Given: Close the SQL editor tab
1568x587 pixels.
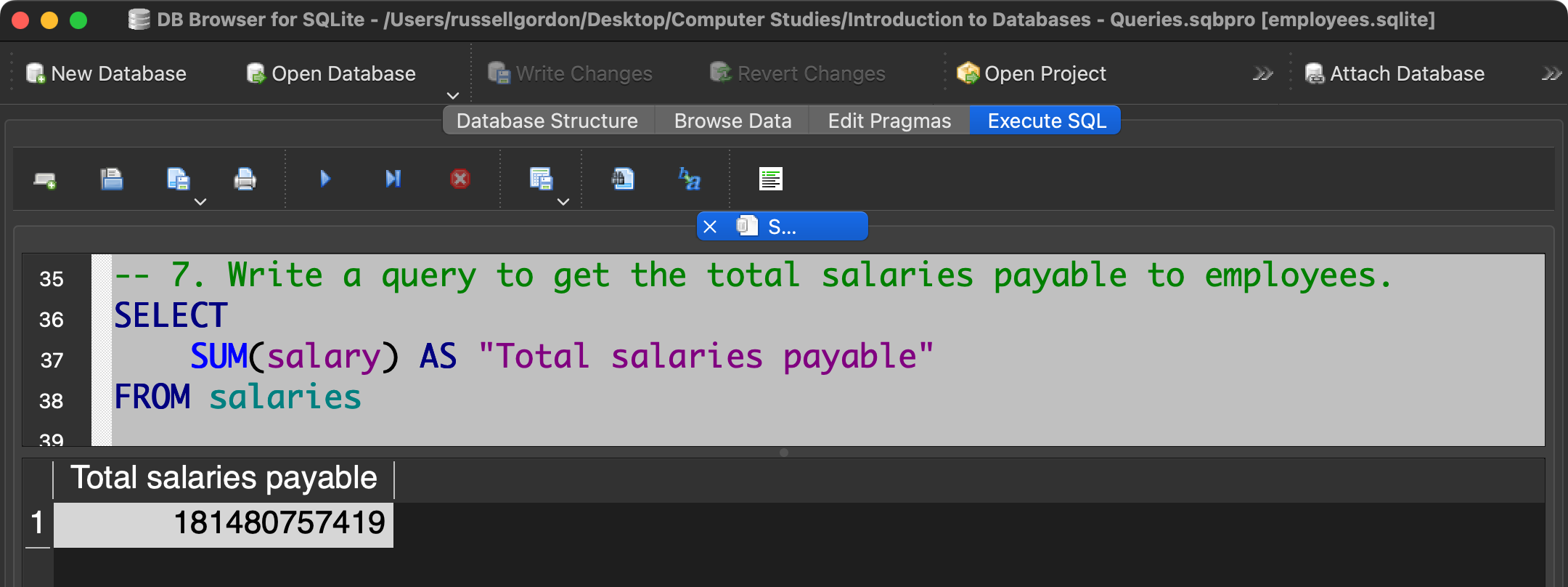Looking at the screenshot, I should 710,227.
